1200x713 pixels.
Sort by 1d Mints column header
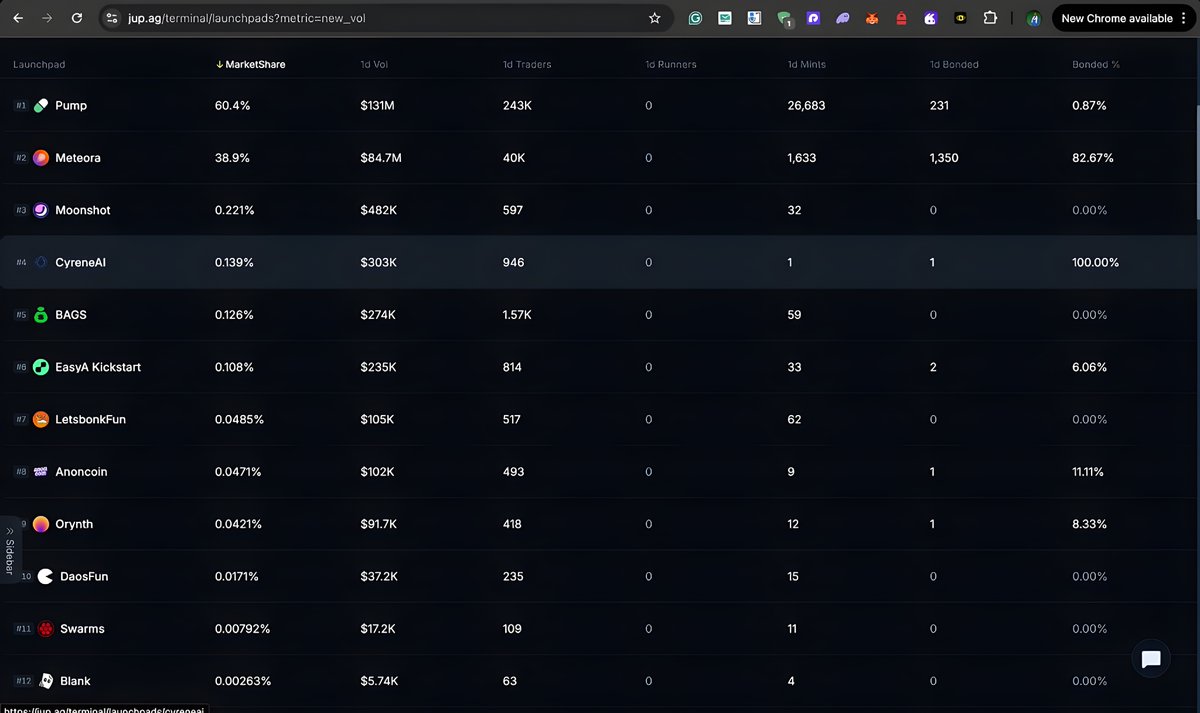pos(807,64)
